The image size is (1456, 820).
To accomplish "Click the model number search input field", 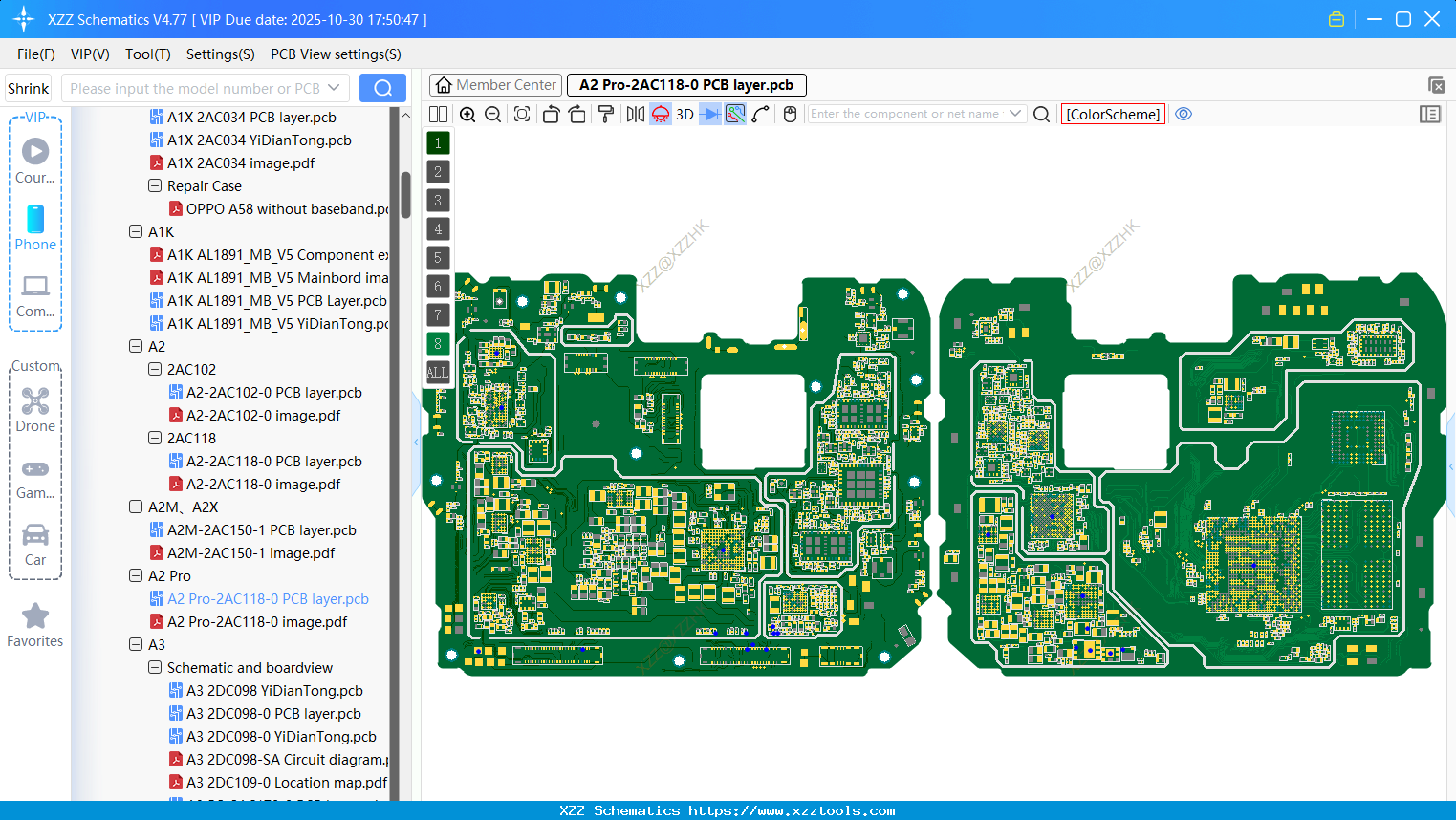I will pyautogui.click(x=195, y=89).
